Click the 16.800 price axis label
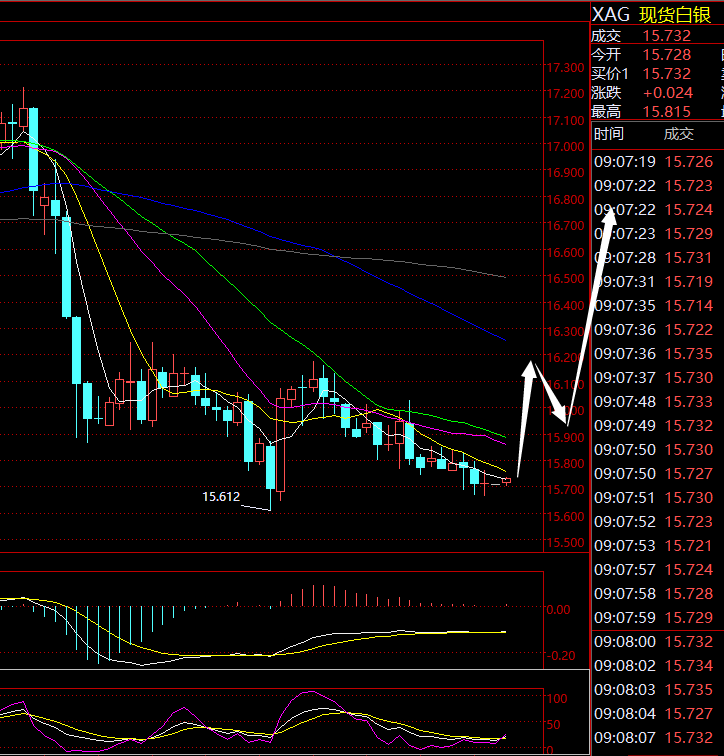This screenshot has height=756, width=724. [565, 200]
